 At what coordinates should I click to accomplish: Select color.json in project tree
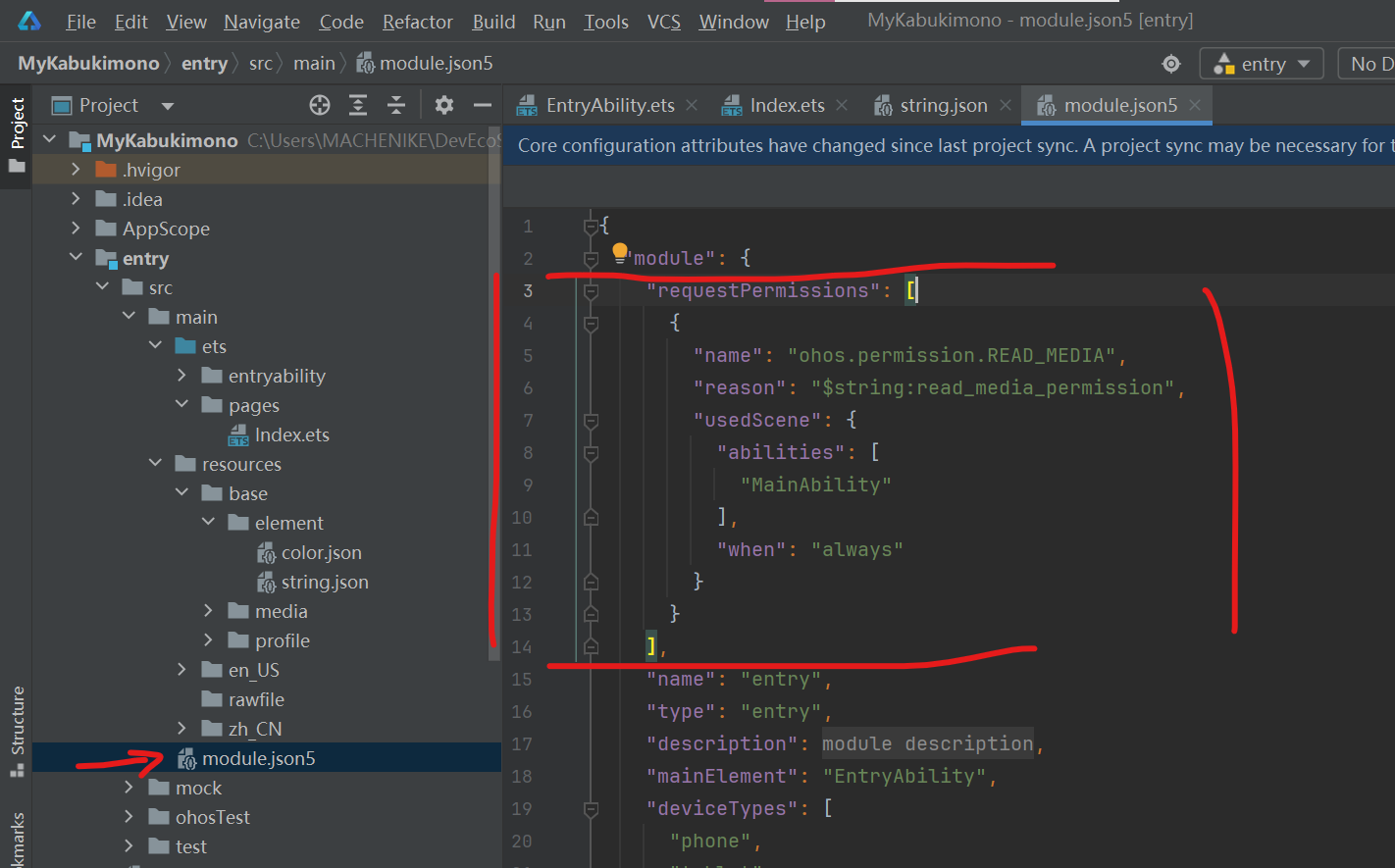309,552
